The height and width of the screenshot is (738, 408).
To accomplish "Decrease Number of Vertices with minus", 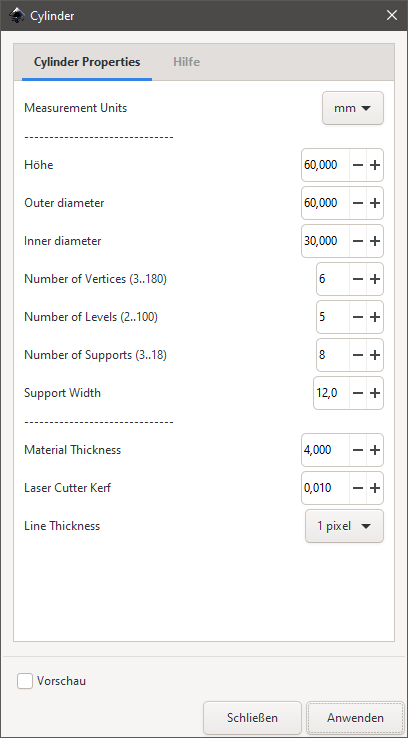I will pyautogui.click(x=358, y=279).
